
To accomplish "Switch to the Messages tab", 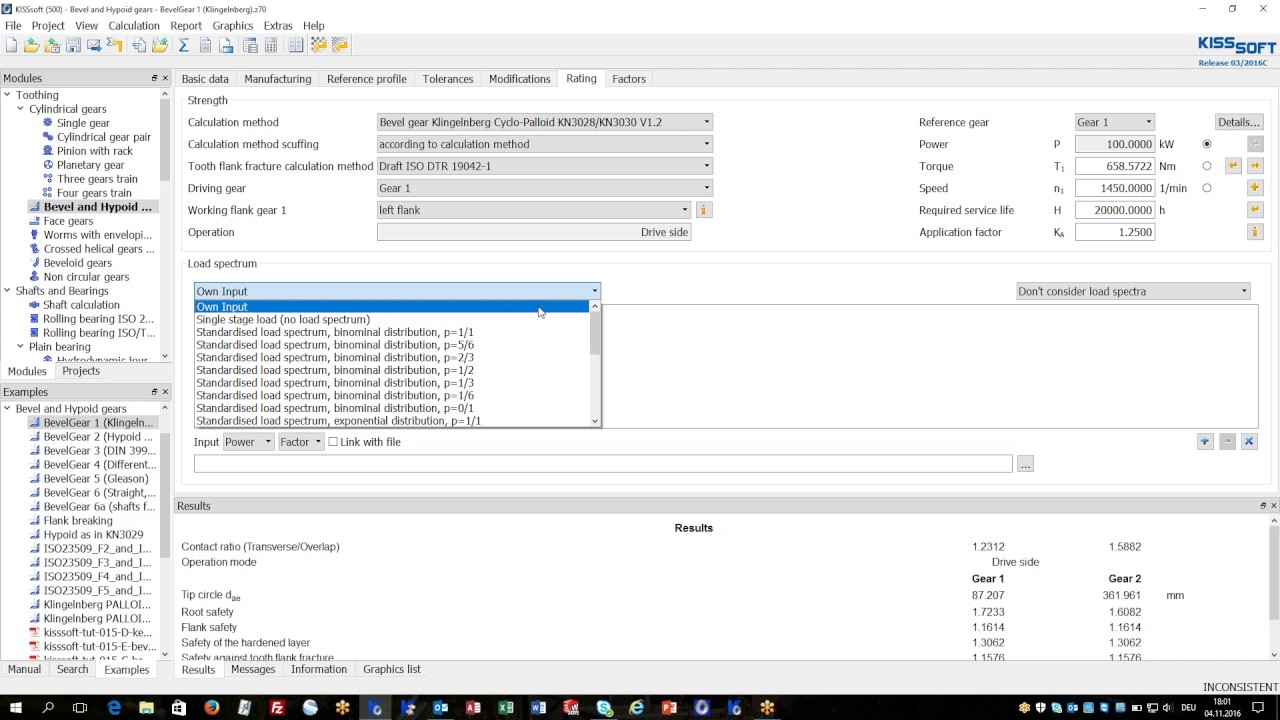I will pyautogui.click(x=253, y=669).
